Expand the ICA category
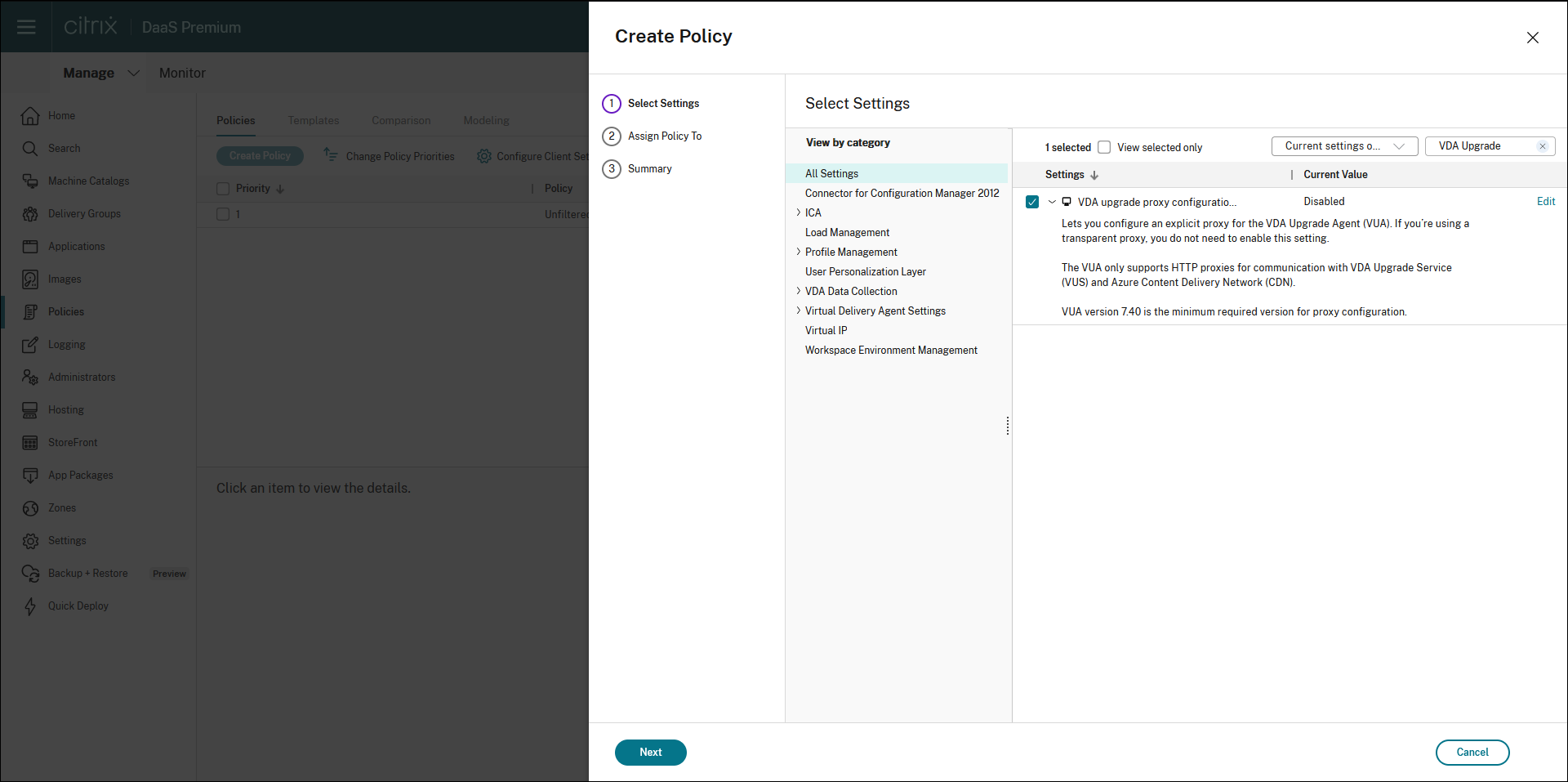The height and width of the screenshot is (782, 1568). 799,212
